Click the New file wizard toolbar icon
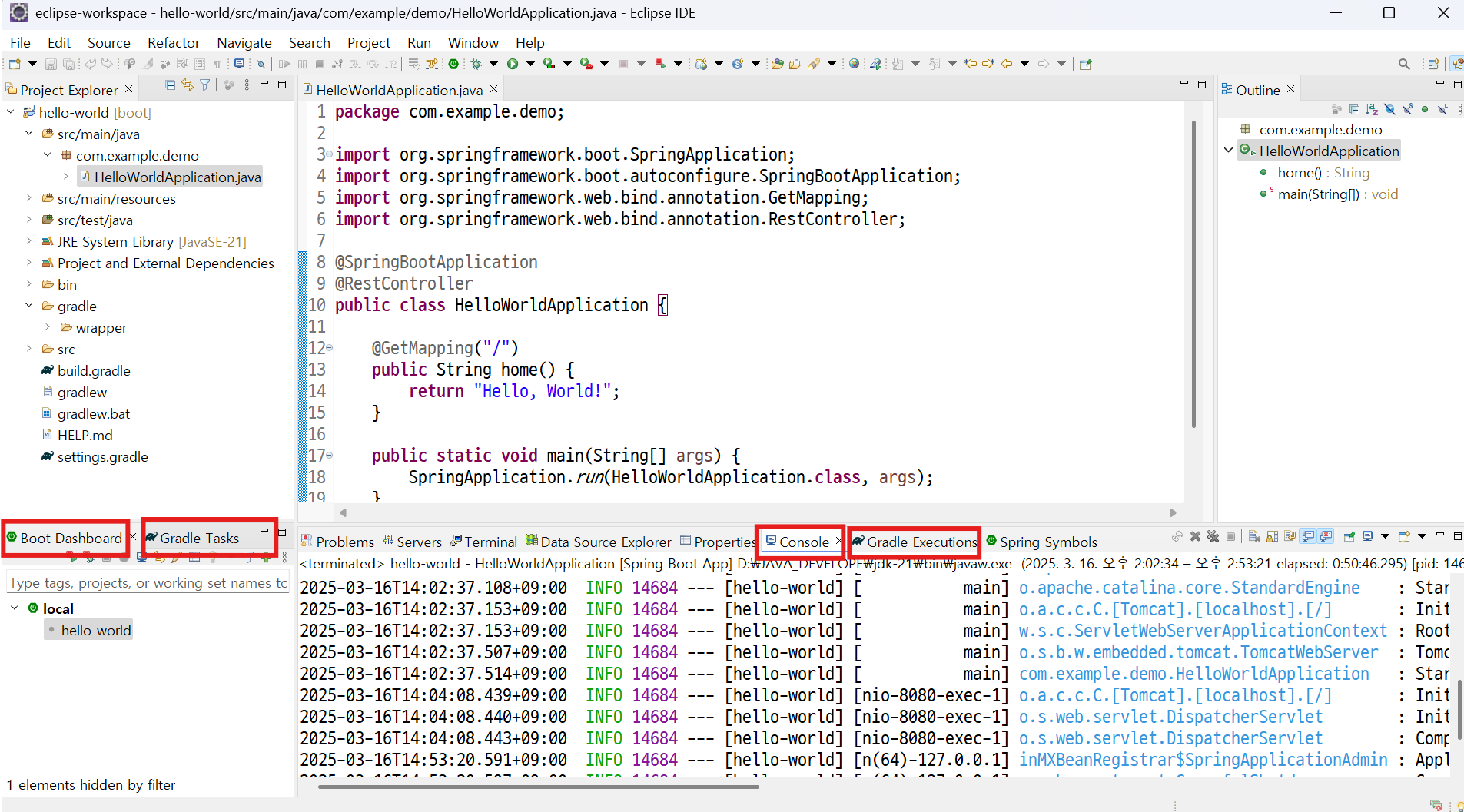Viewport: 1464px width, 812px height. [x=15, y=64]
